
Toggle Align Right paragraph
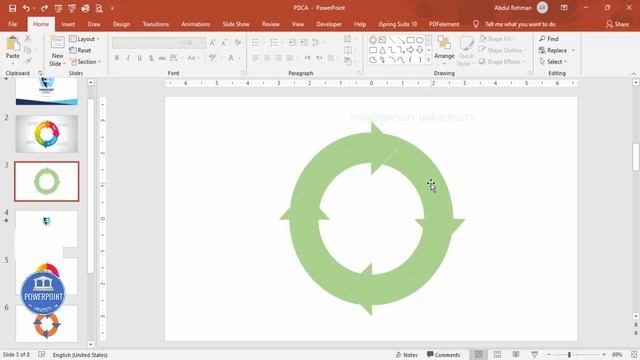pos(278,58)
